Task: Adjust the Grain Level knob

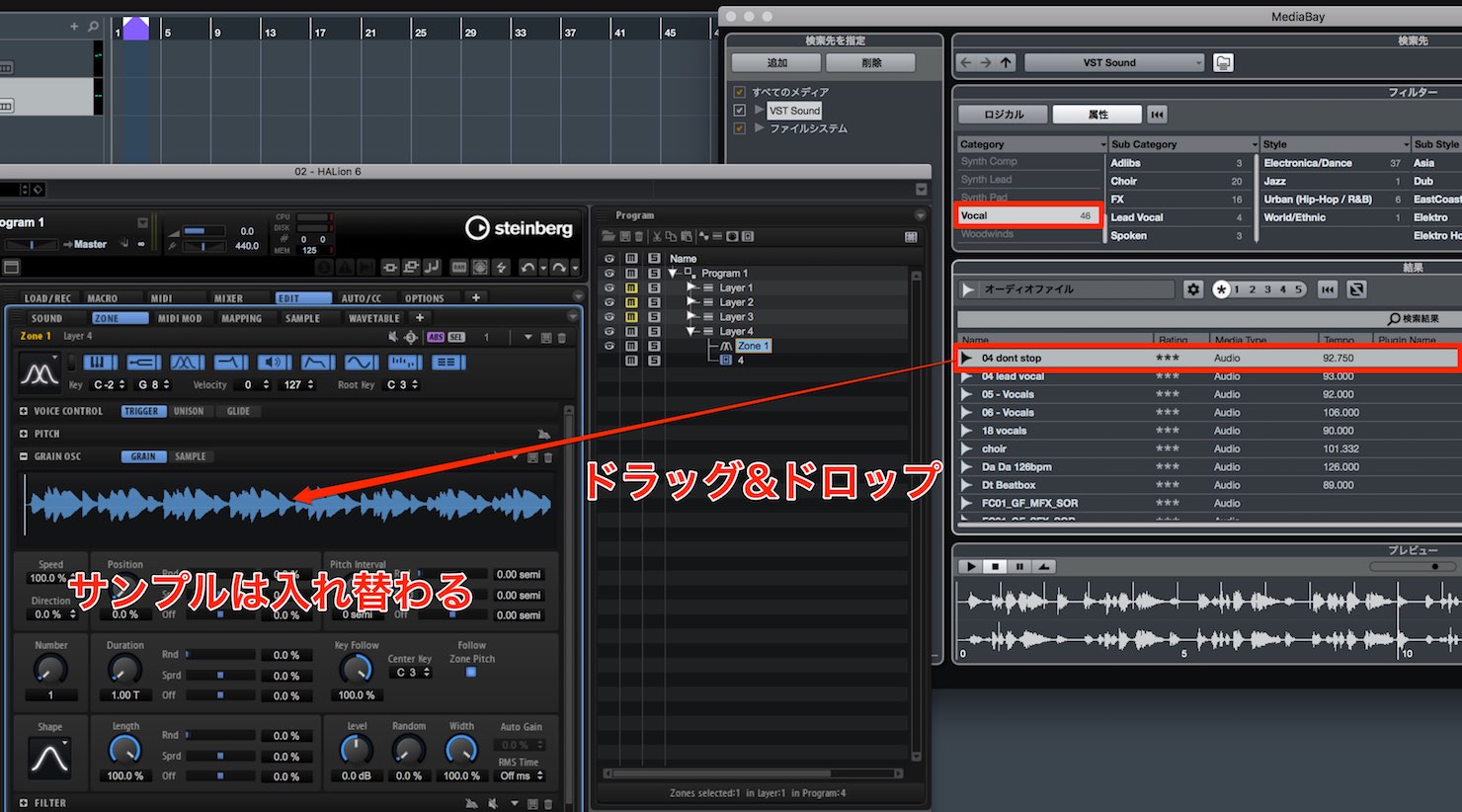Action: [356, 751]
